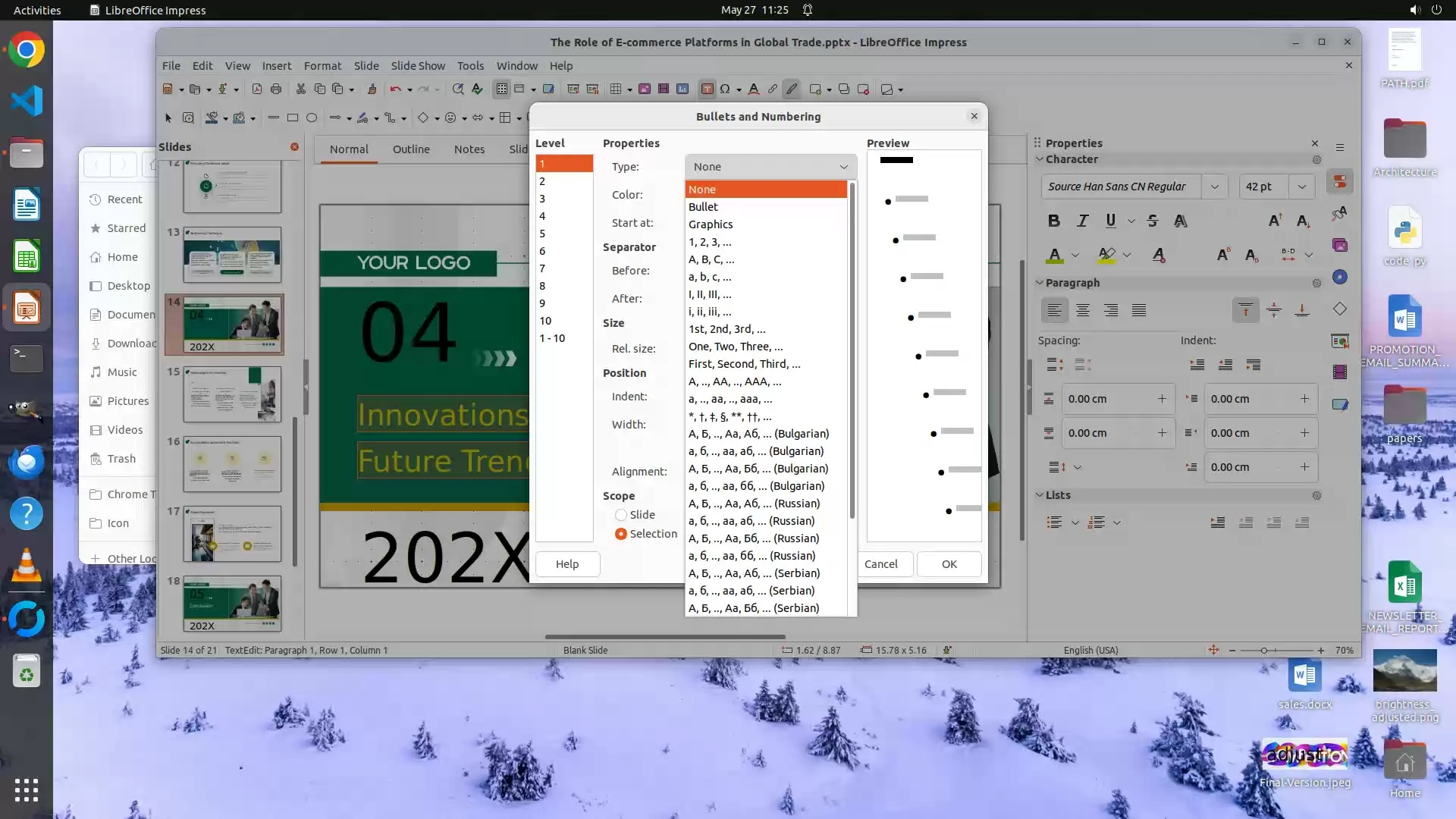Select the Slide scope radio button
The height and width of the screenshot is (819, 1456).
pyautogui.click(x=621, y=515)
